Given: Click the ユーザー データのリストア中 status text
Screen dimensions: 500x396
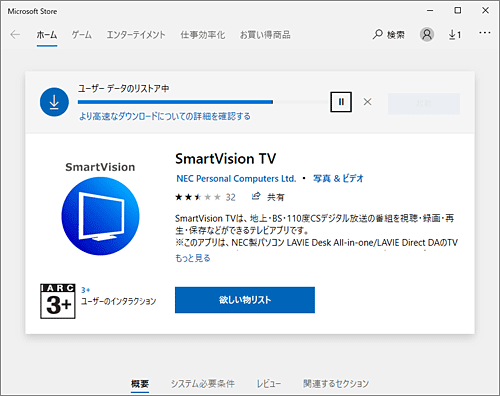Looking at the screenshot, I should (123, 89).
